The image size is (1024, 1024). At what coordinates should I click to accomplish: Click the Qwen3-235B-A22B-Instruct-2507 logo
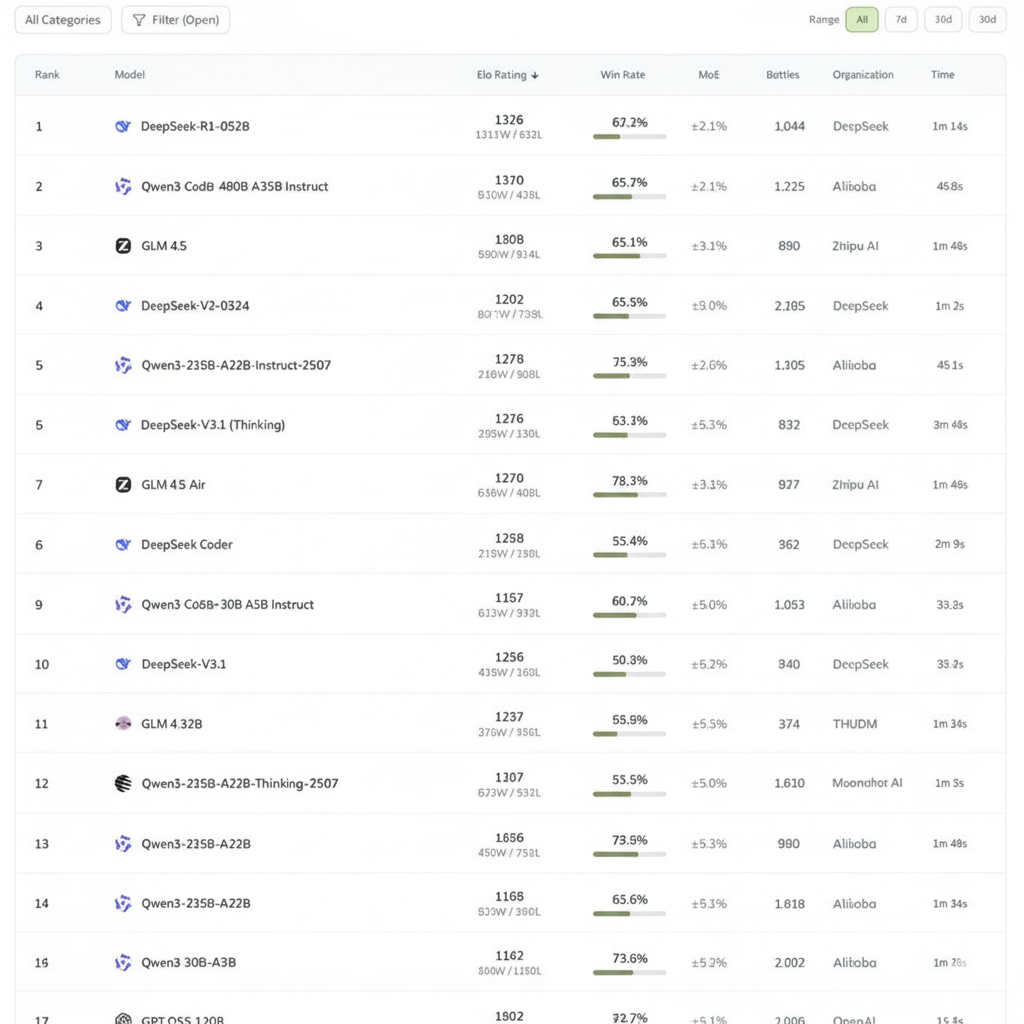click(123, 365)
